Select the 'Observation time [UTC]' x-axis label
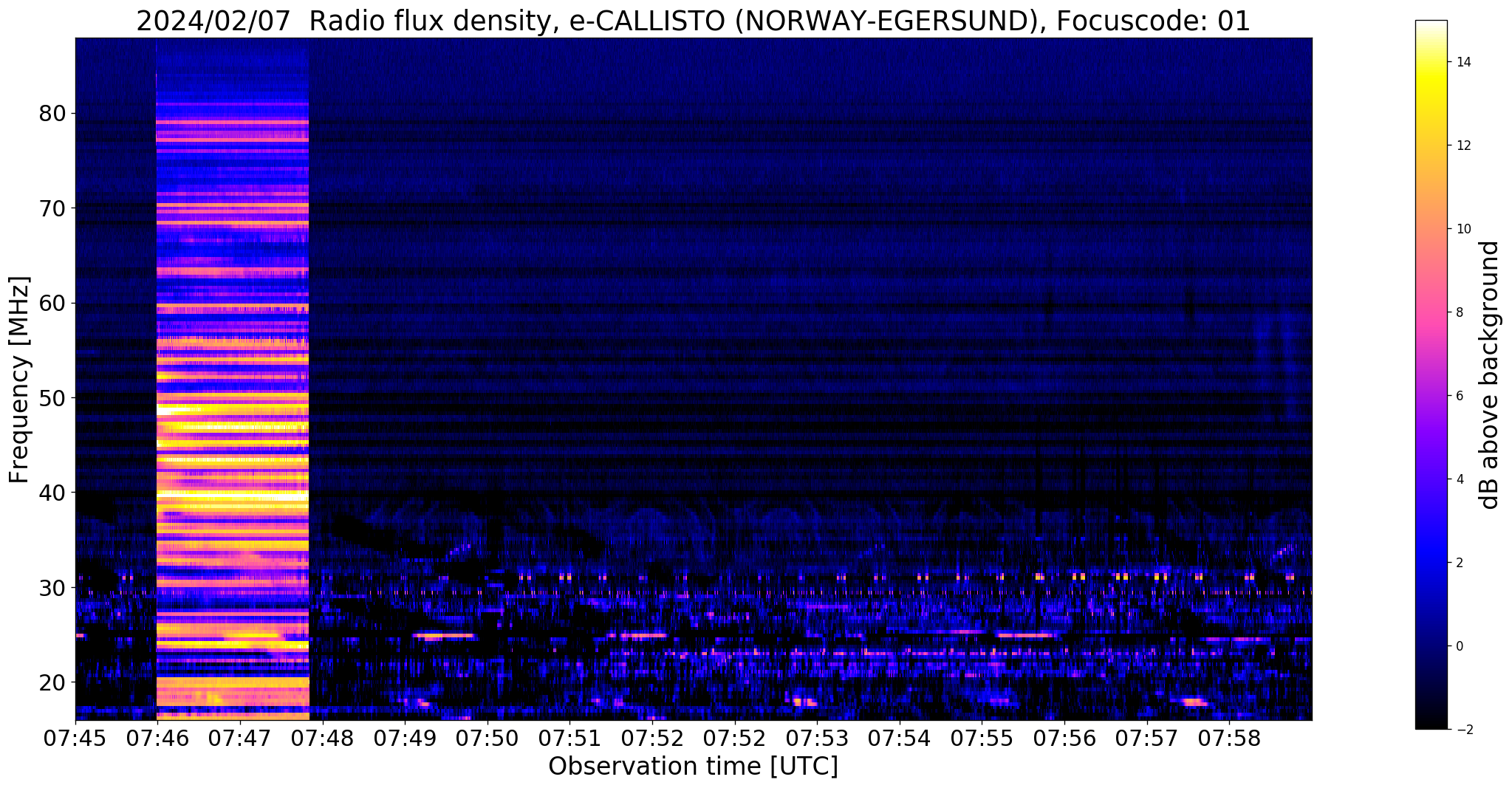 693,766
